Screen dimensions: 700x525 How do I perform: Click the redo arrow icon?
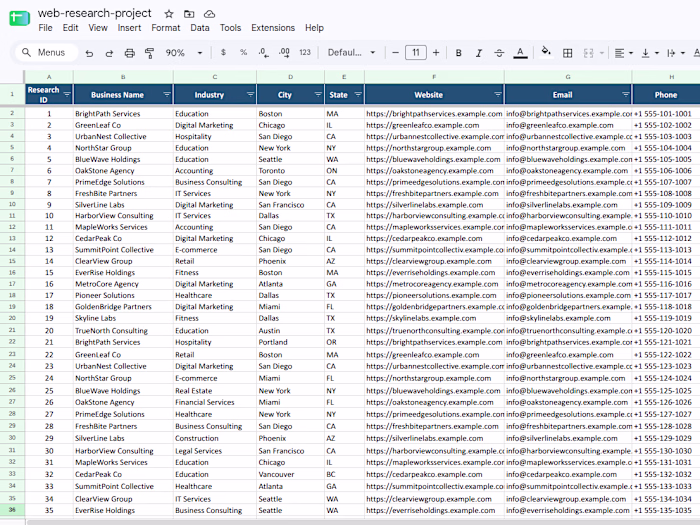tap(109, 53)
